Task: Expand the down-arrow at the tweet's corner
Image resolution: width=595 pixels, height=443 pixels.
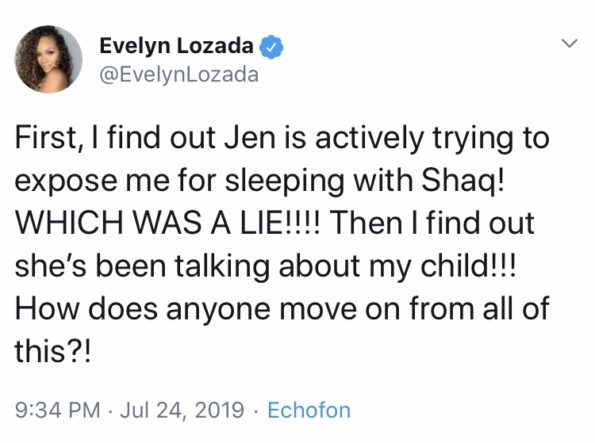Action: (x=570, y=43)
